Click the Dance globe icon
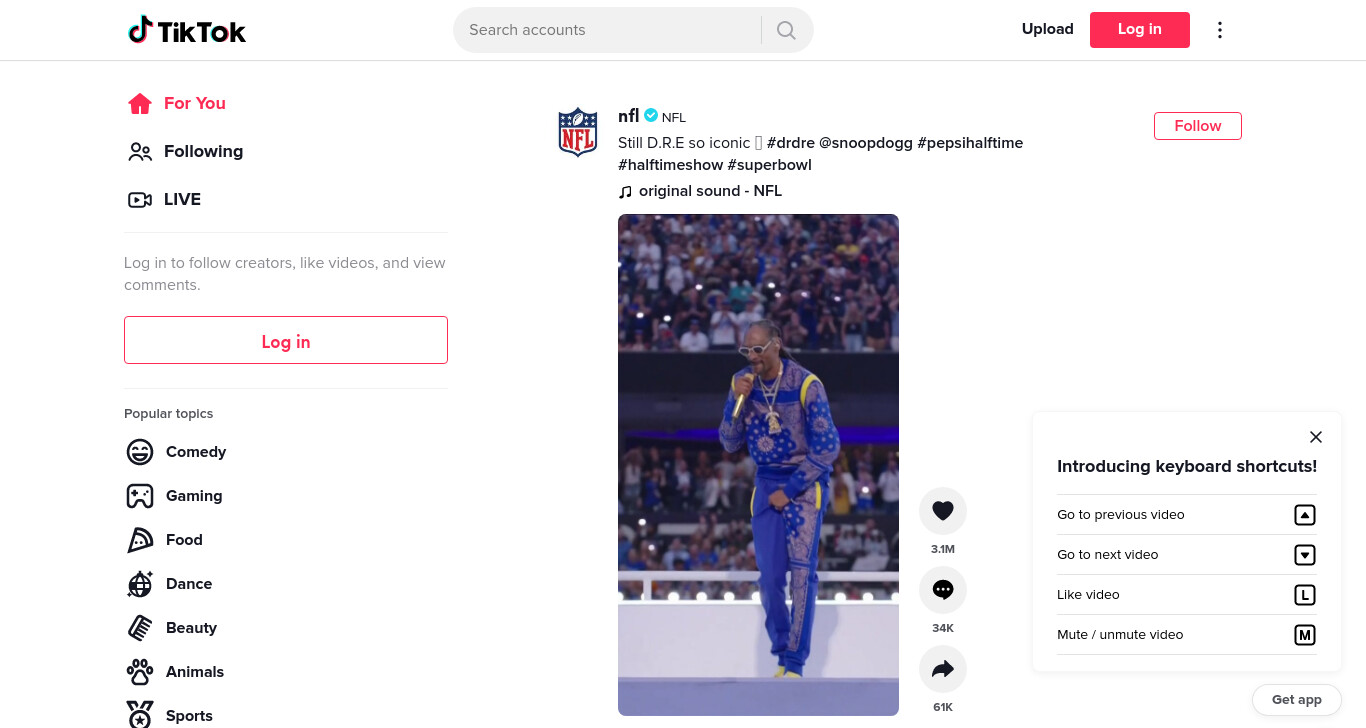 [x=140, y=584]
